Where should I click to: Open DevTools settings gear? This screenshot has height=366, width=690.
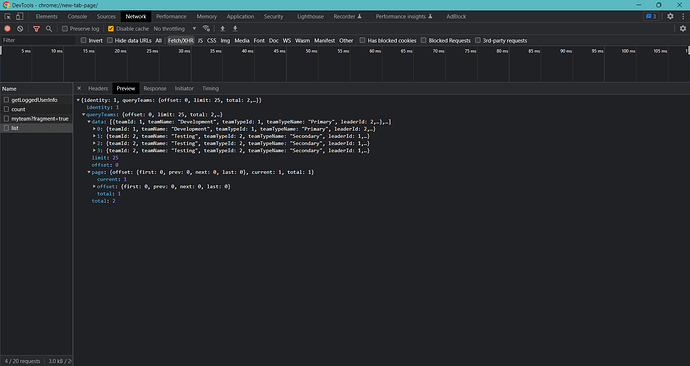tap(670, 16)
